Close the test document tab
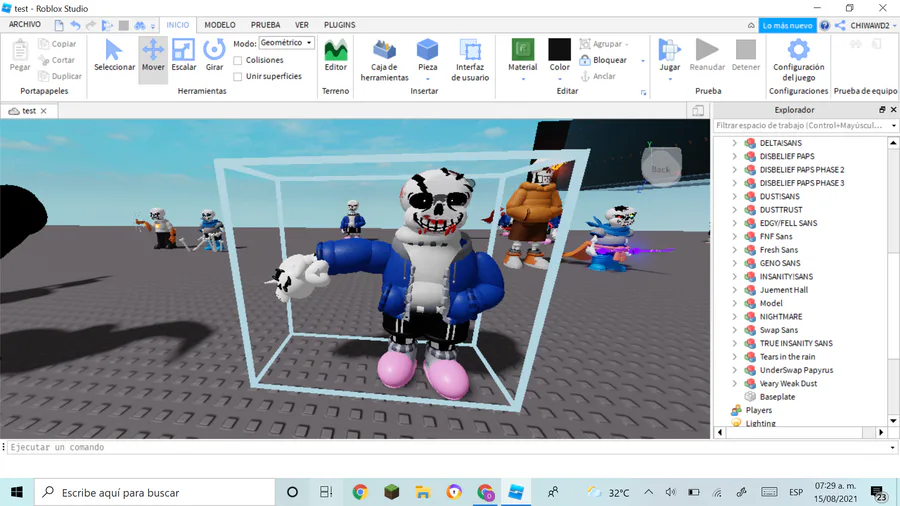Image resolution: width=900 pixels, height=506 pixels. (44, 111)
